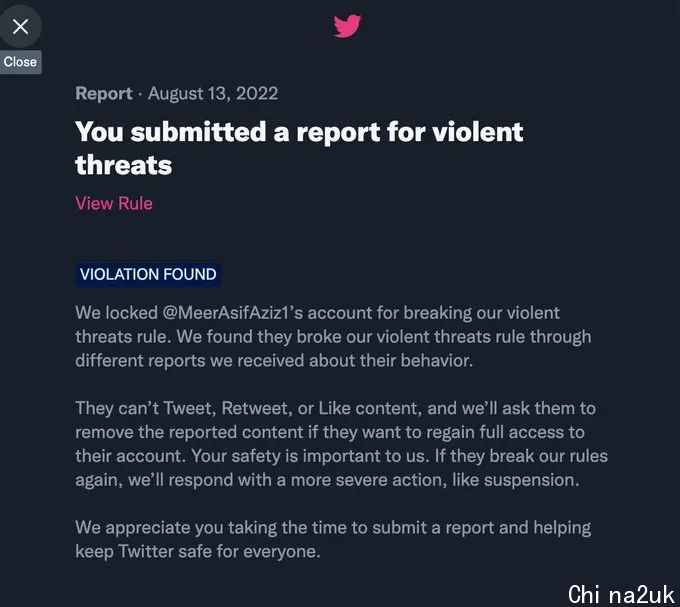The height and width of the screenshot is (607, 680).
Task: Click the line starting 'remove the reported content'
Action: click(x=330, y=433)
